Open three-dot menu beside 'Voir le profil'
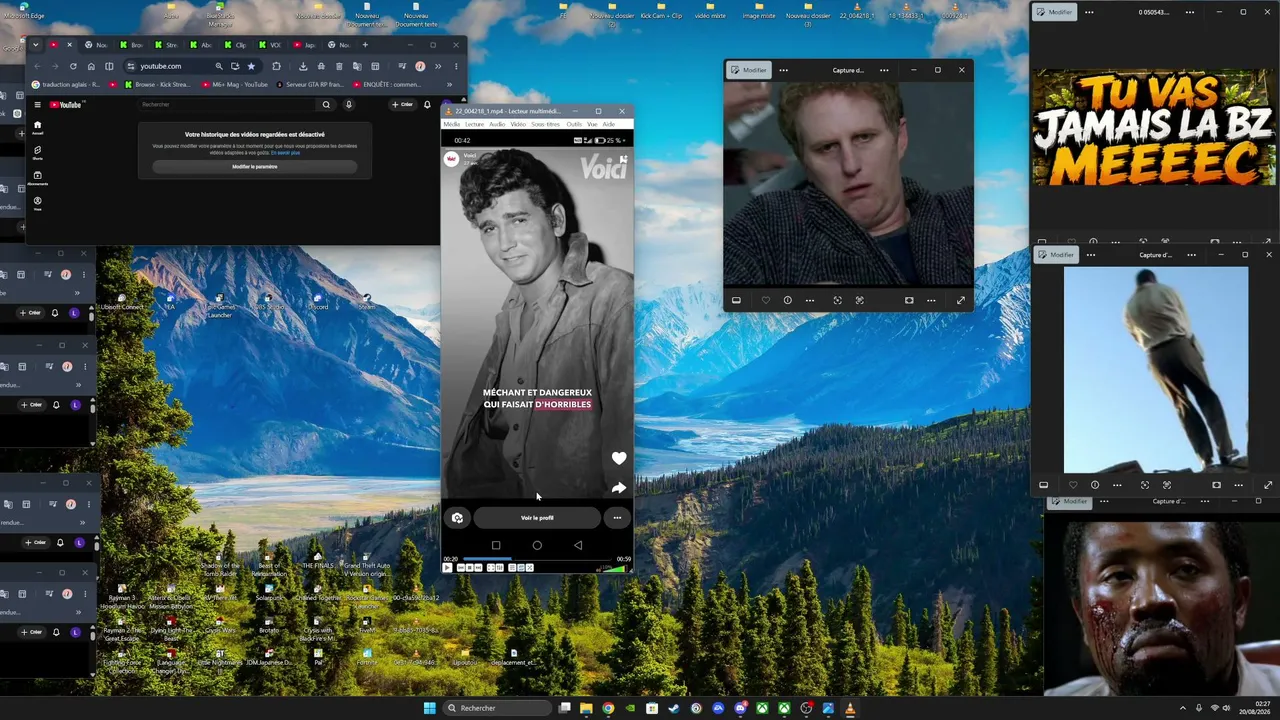Screen dimensions: 1280x720 pyautogui.click(x=617, y=518)
